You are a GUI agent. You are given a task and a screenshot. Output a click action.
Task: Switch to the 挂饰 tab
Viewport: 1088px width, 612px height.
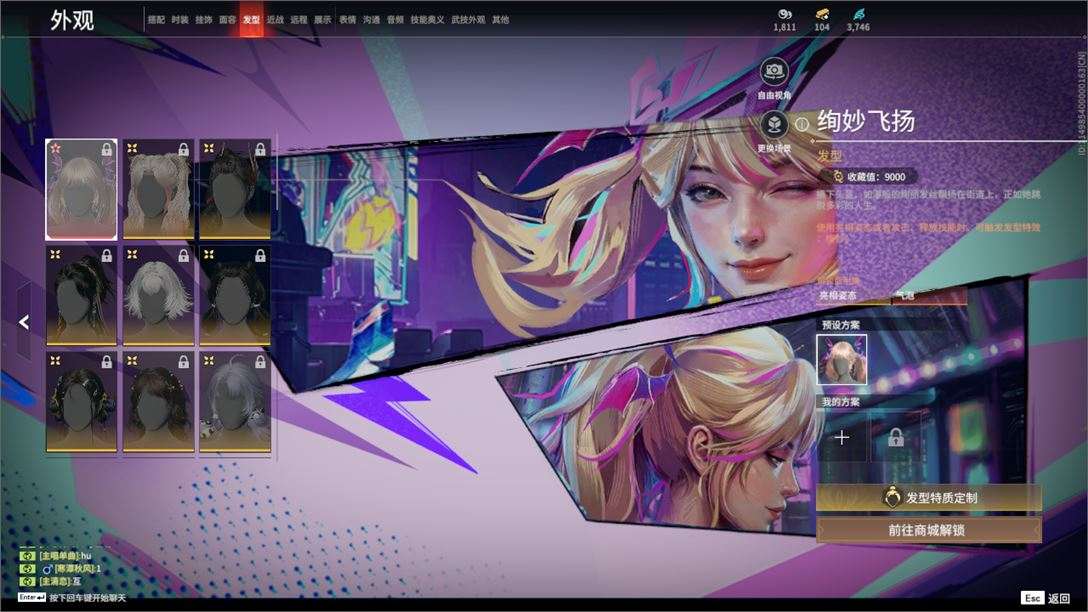[203, 20]
